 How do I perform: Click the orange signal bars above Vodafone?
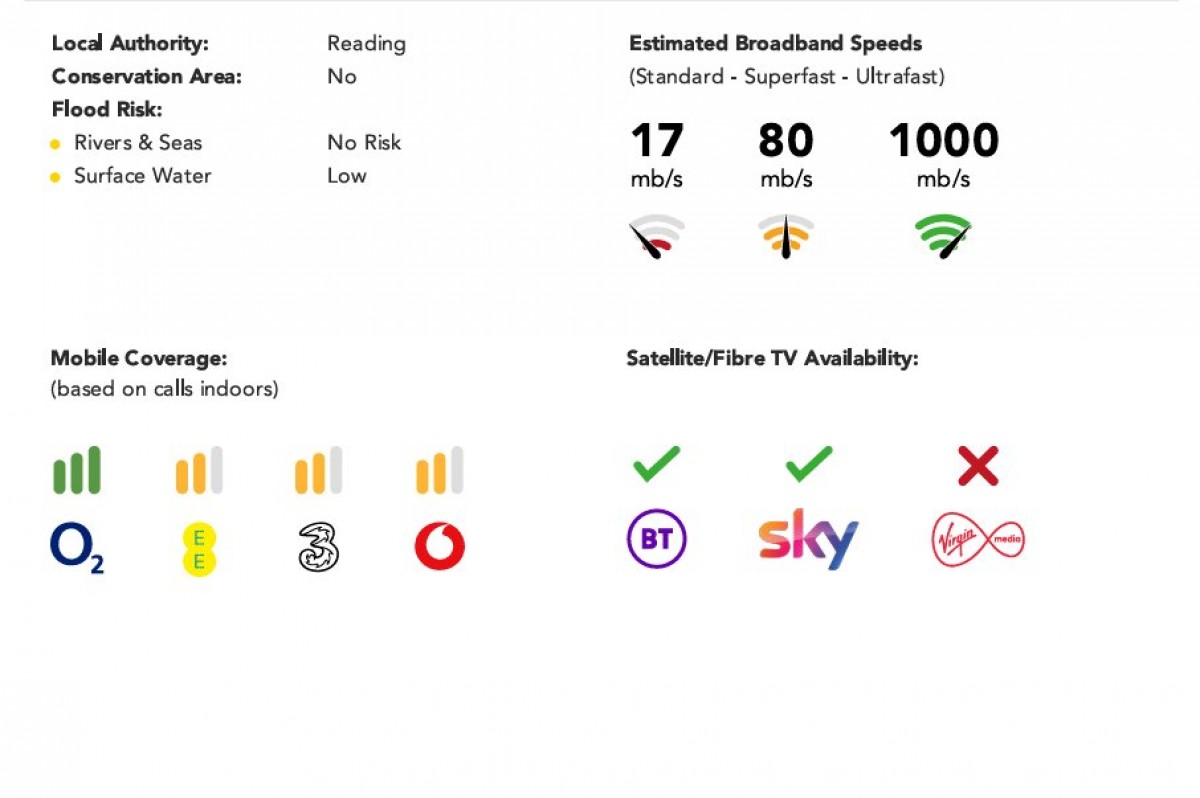440,470
